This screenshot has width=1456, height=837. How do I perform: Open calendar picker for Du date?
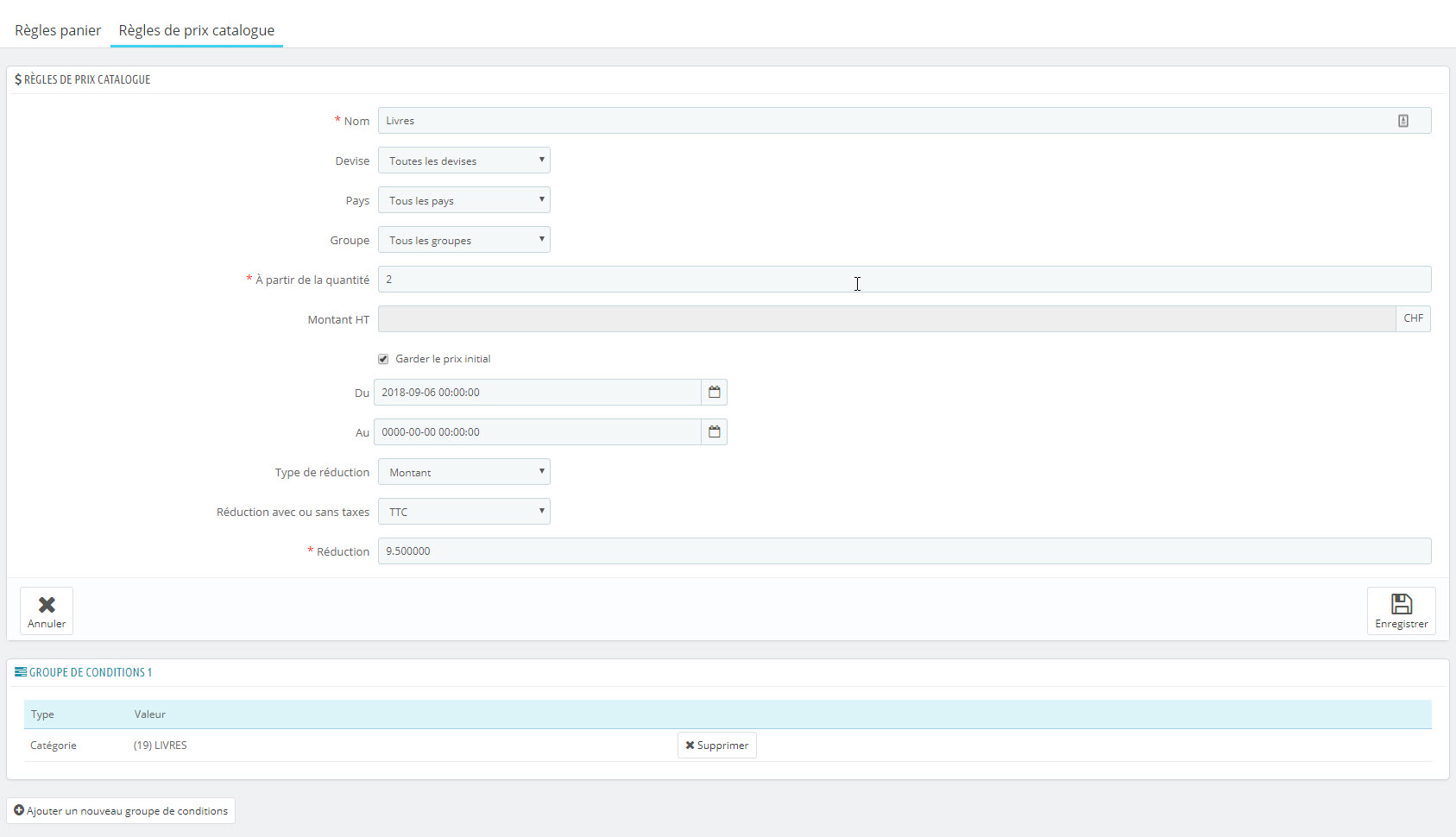[x=715, y=393]
